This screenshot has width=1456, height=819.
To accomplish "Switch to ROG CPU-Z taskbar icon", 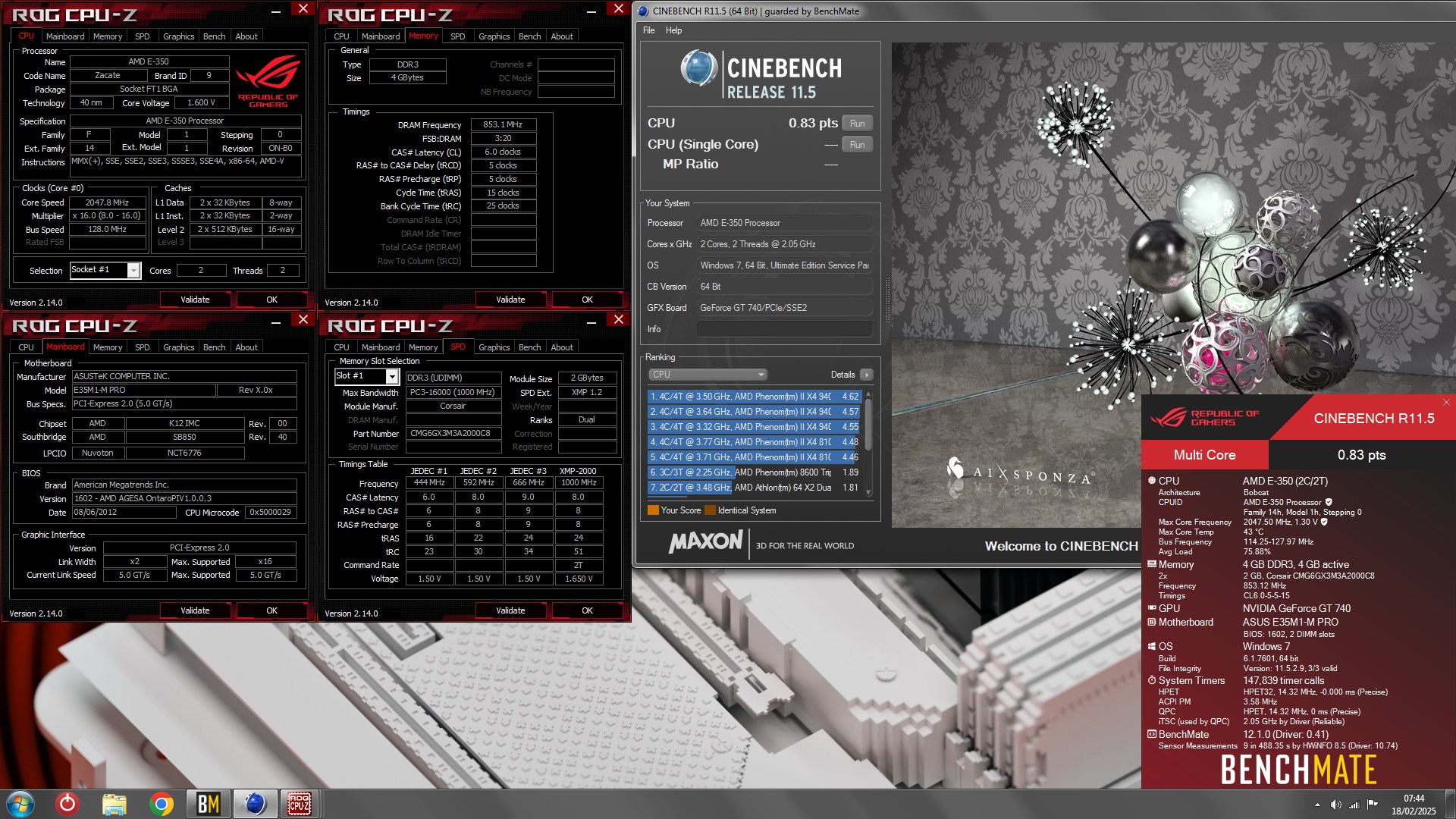I will [299, 804].
